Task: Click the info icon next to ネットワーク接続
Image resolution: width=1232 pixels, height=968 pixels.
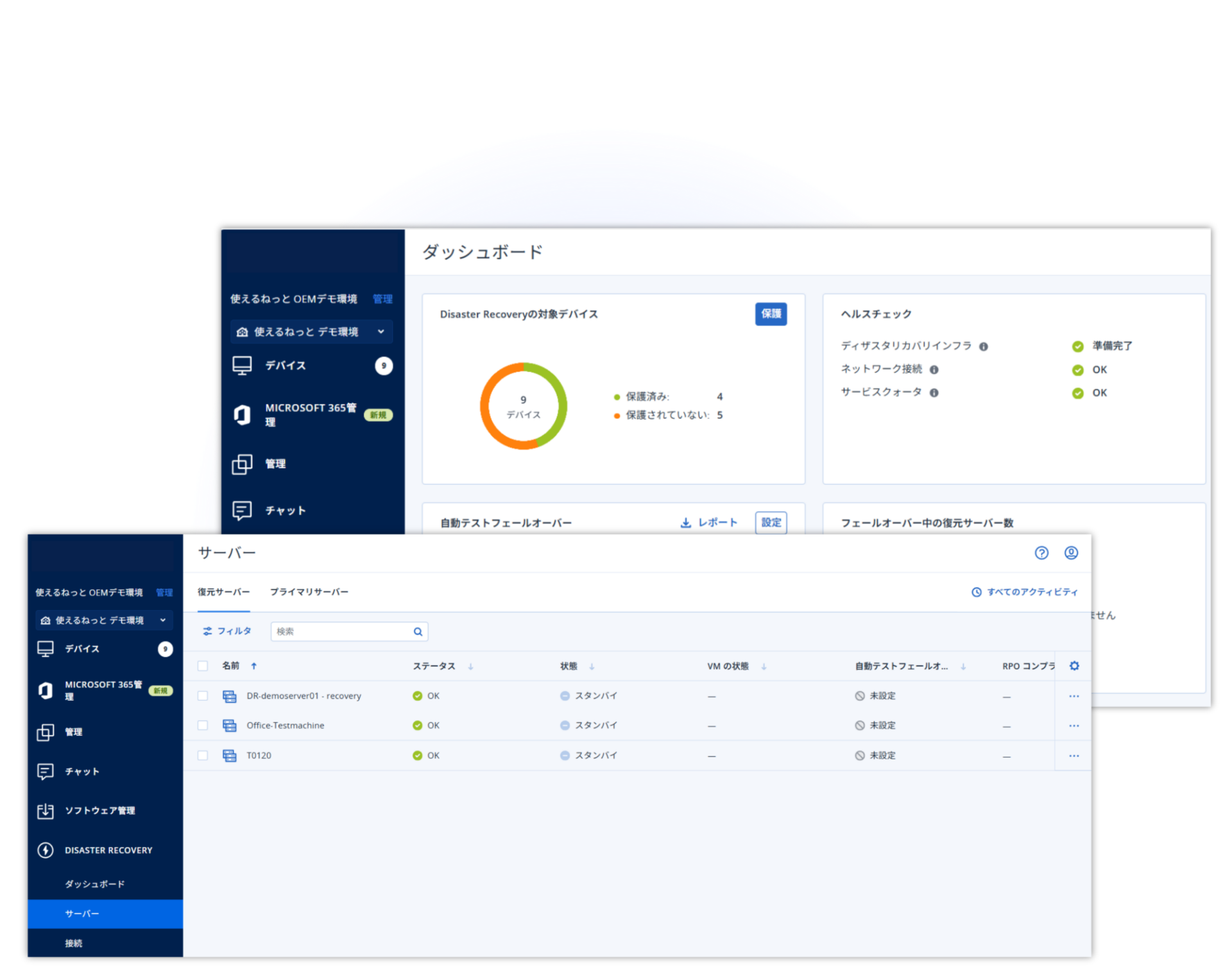Action: pos(934,369)
